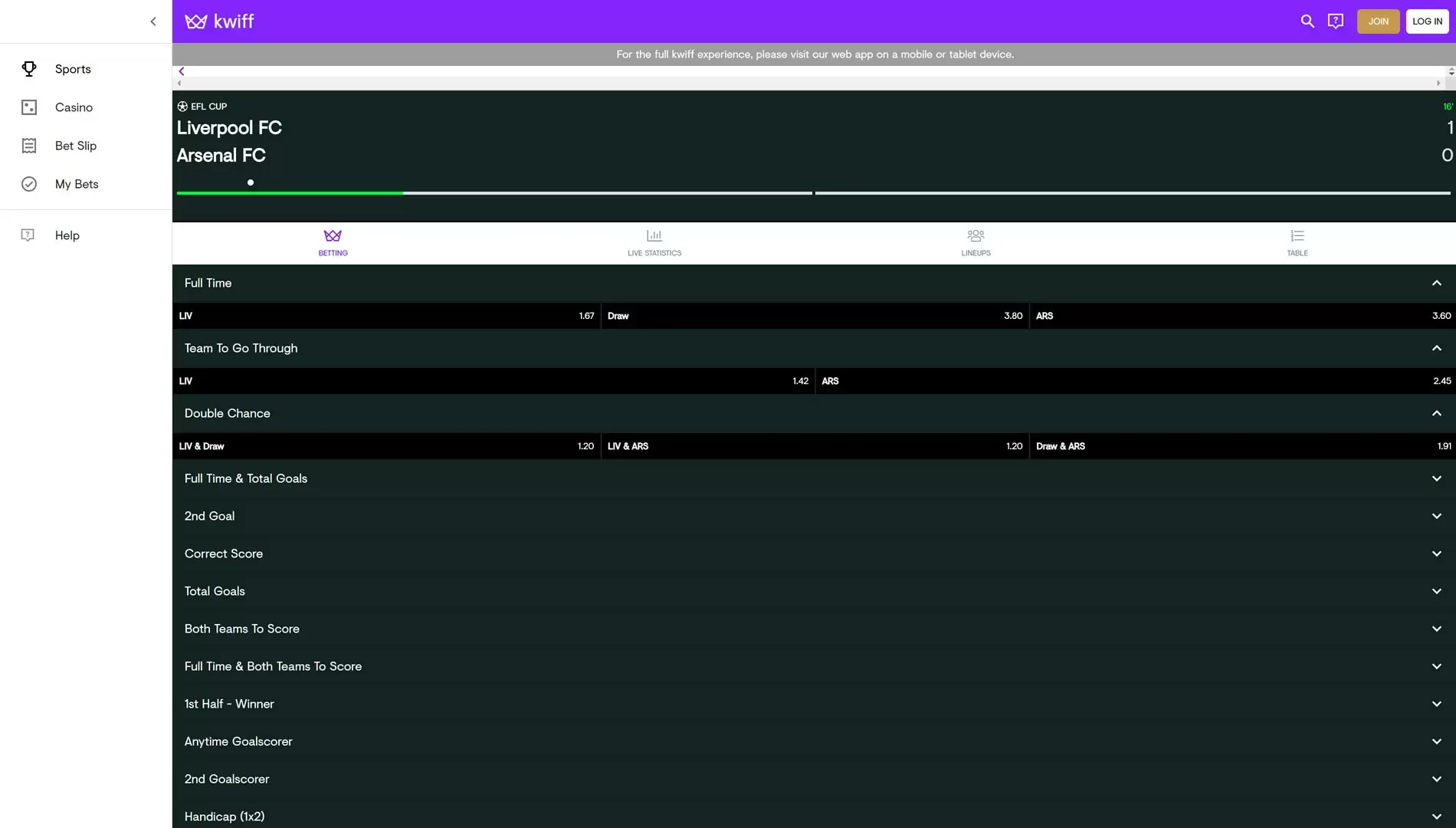
Task: Expand the 2nd Goal market
Action: 814,516
